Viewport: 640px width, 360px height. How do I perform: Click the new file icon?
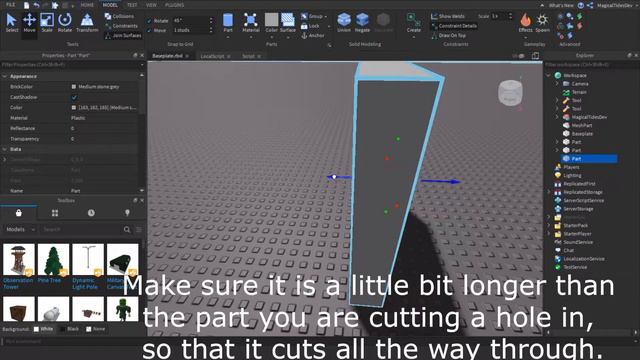coord(26,5)
